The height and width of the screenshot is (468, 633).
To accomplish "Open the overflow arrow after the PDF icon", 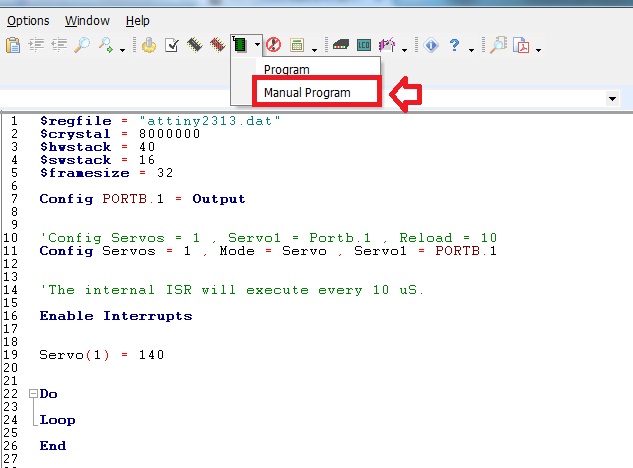I will pos(538,50).
